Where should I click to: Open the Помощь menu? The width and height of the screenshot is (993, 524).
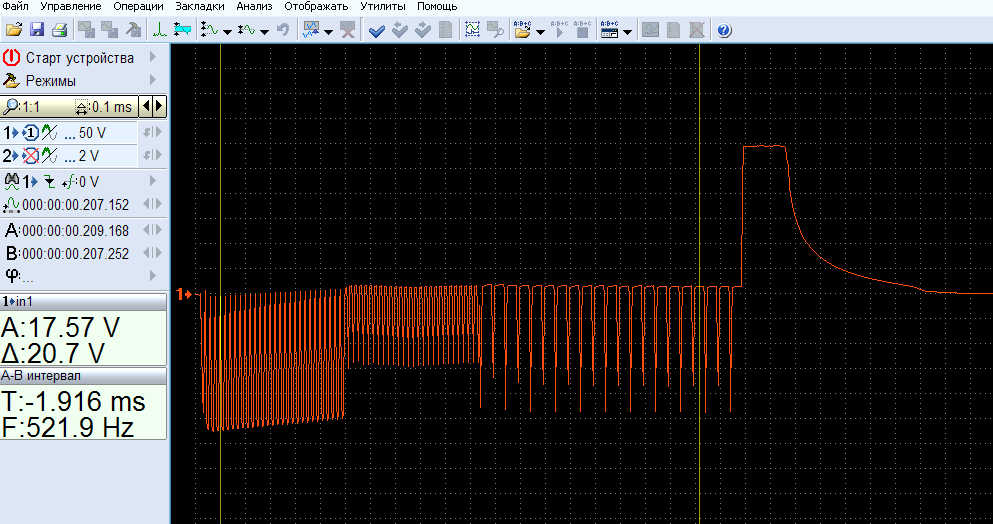click(x=437, y=6)
